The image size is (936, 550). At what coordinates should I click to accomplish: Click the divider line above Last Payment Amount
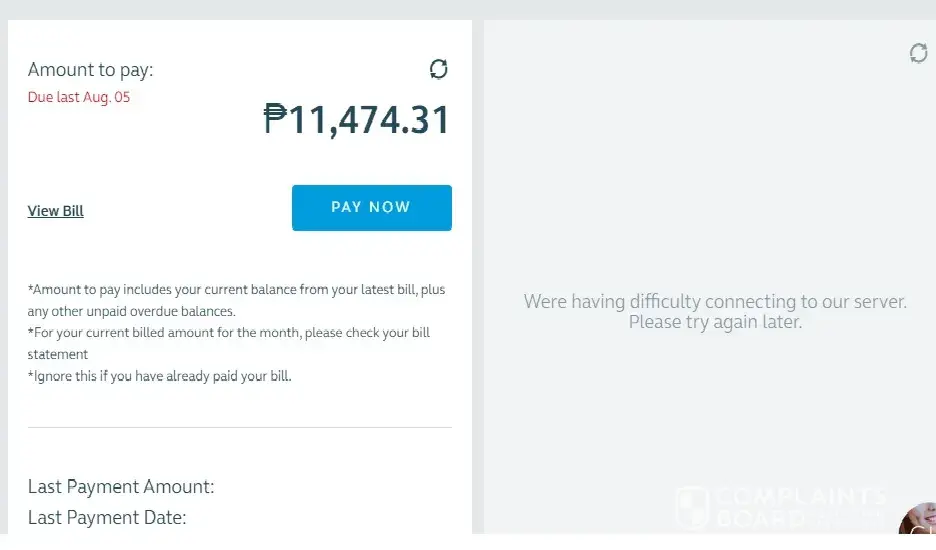[240, 427]
